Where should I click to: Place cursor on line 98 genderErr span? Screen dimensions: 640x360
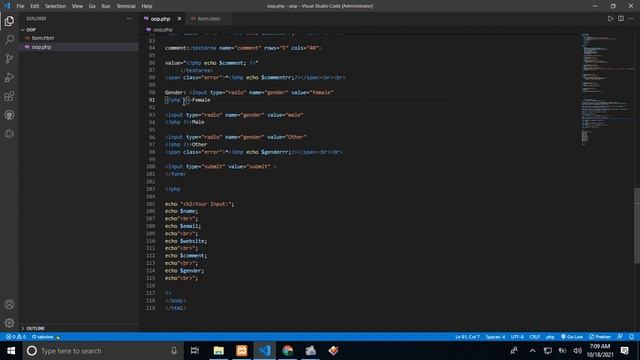pos(253,152)
